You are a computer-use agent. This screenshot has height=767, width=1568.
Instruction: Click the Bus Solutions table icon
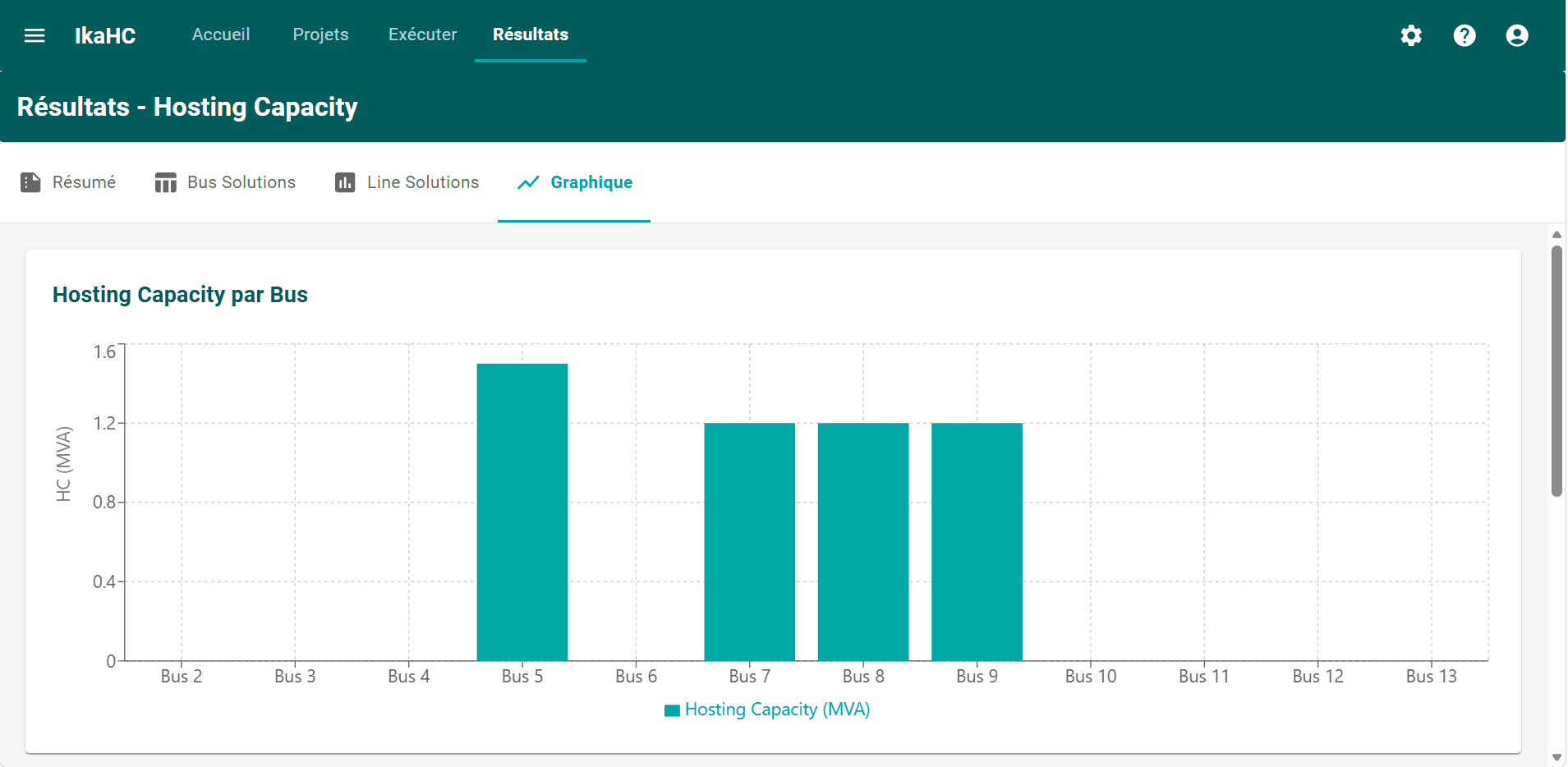pyautogui.click(x=166, y=182)
